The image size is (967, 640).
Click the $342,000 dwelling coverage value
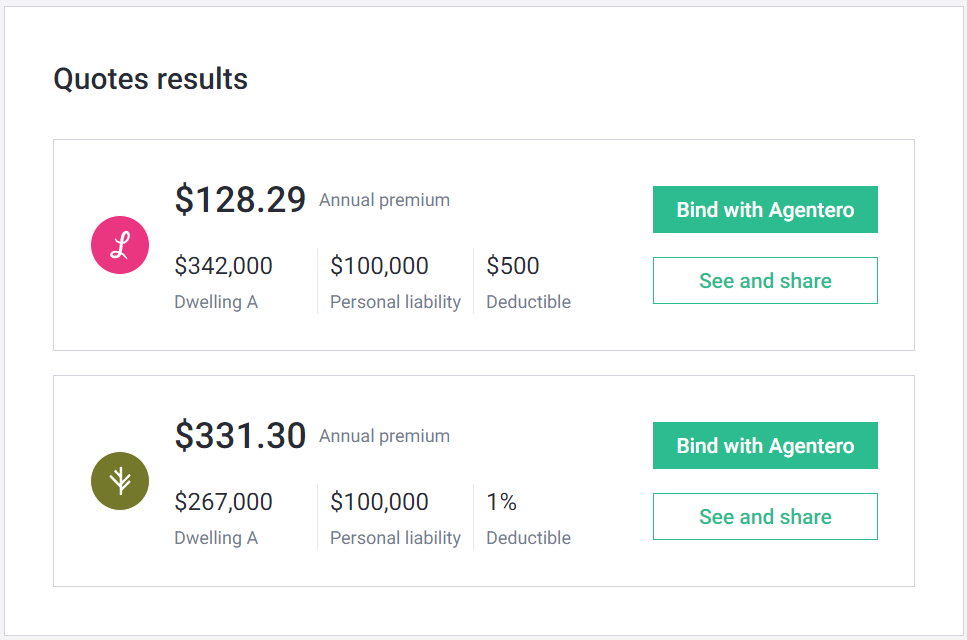click(223, 266)
